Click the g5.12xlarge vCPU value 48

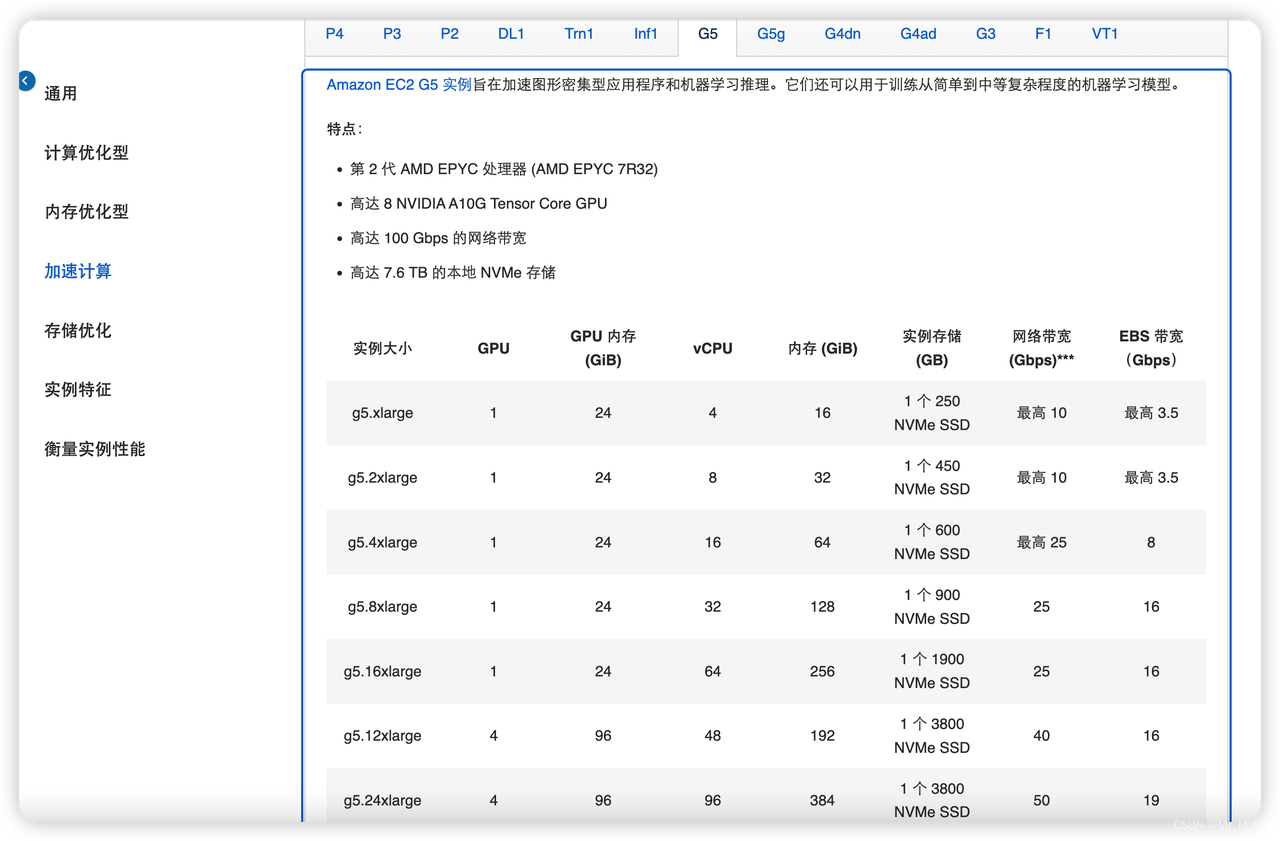[x=713, y=735]
